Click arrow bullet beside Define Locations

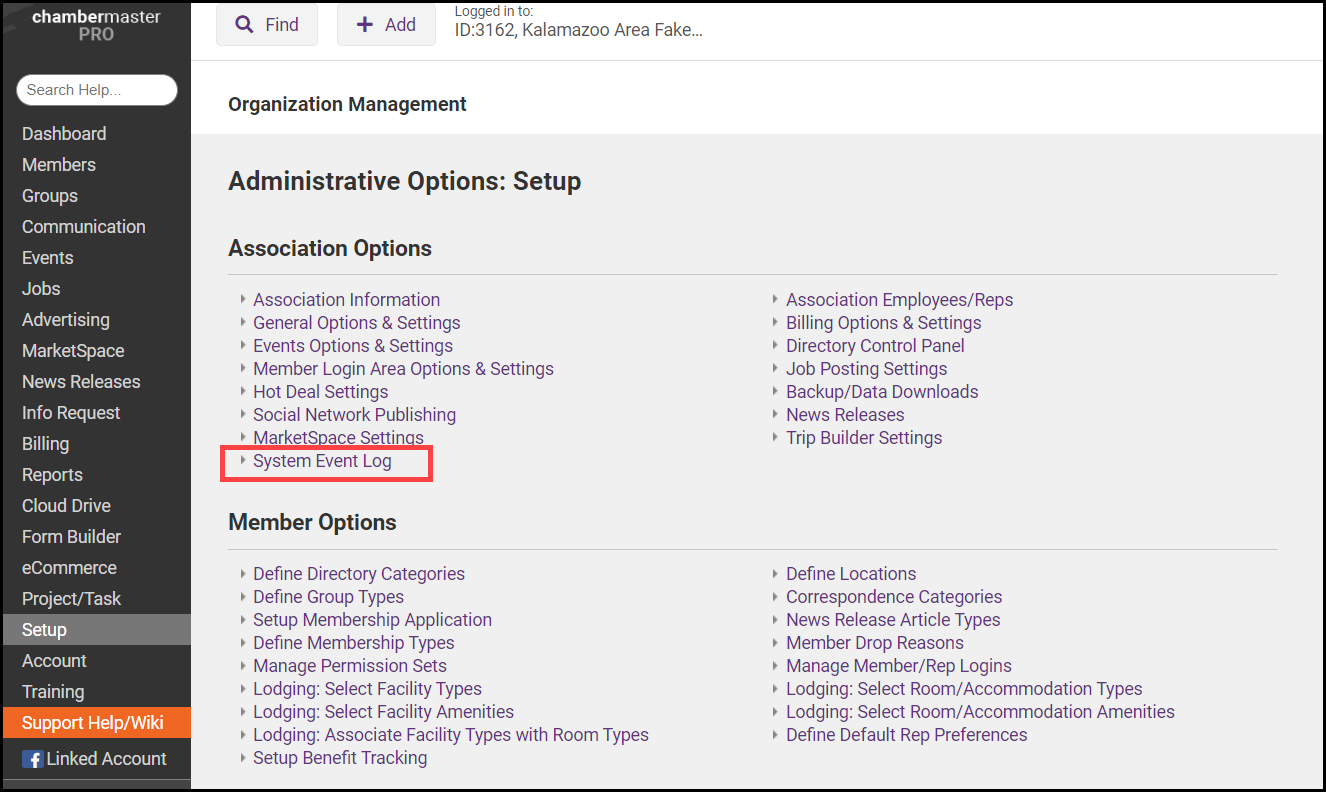pos(776,574)
